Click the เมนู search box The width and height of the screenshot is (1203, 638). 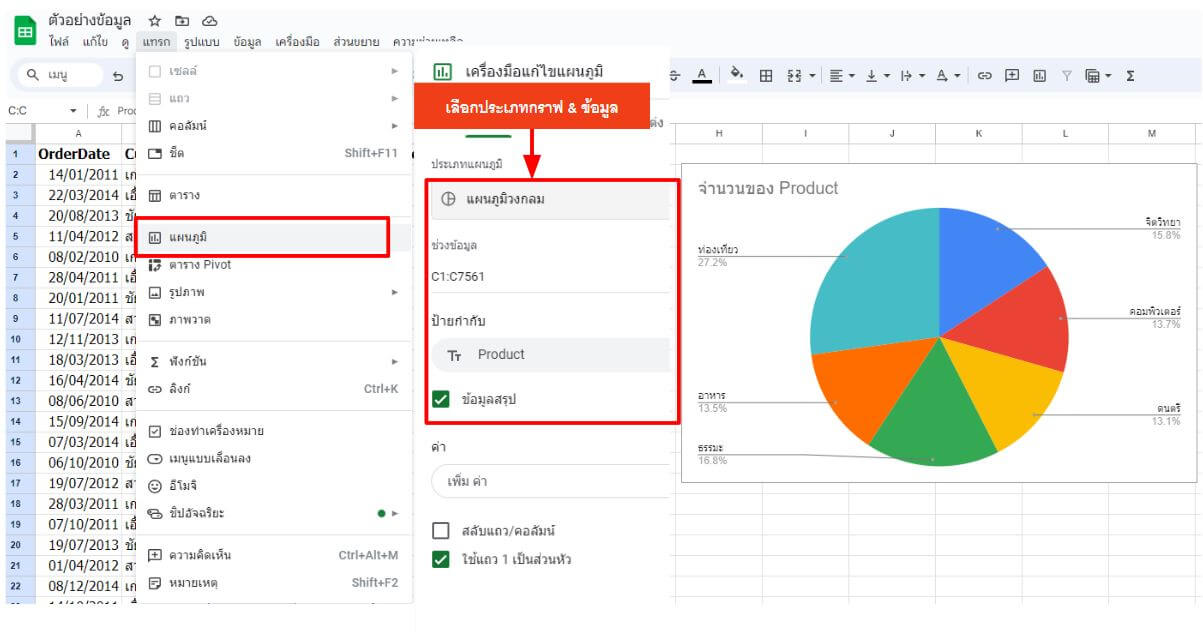(59, 75)
